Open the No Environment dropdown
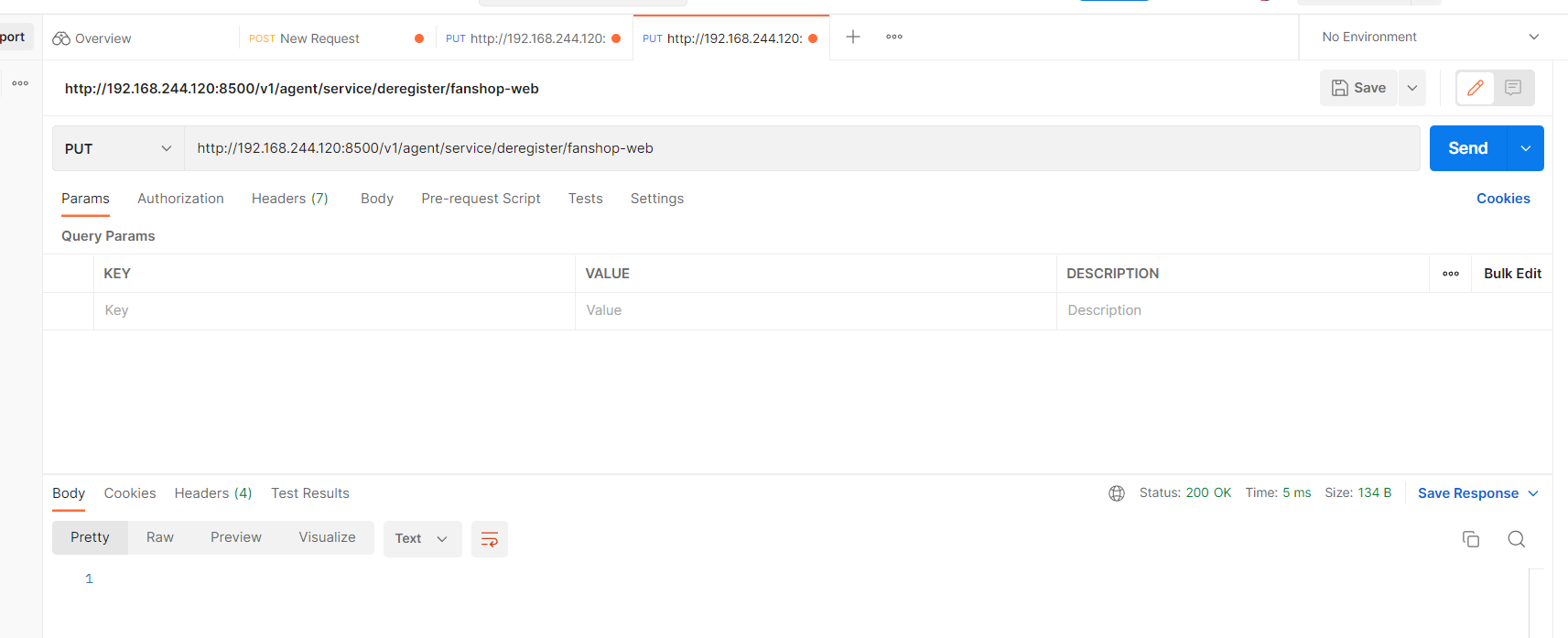 (1431, 37)
